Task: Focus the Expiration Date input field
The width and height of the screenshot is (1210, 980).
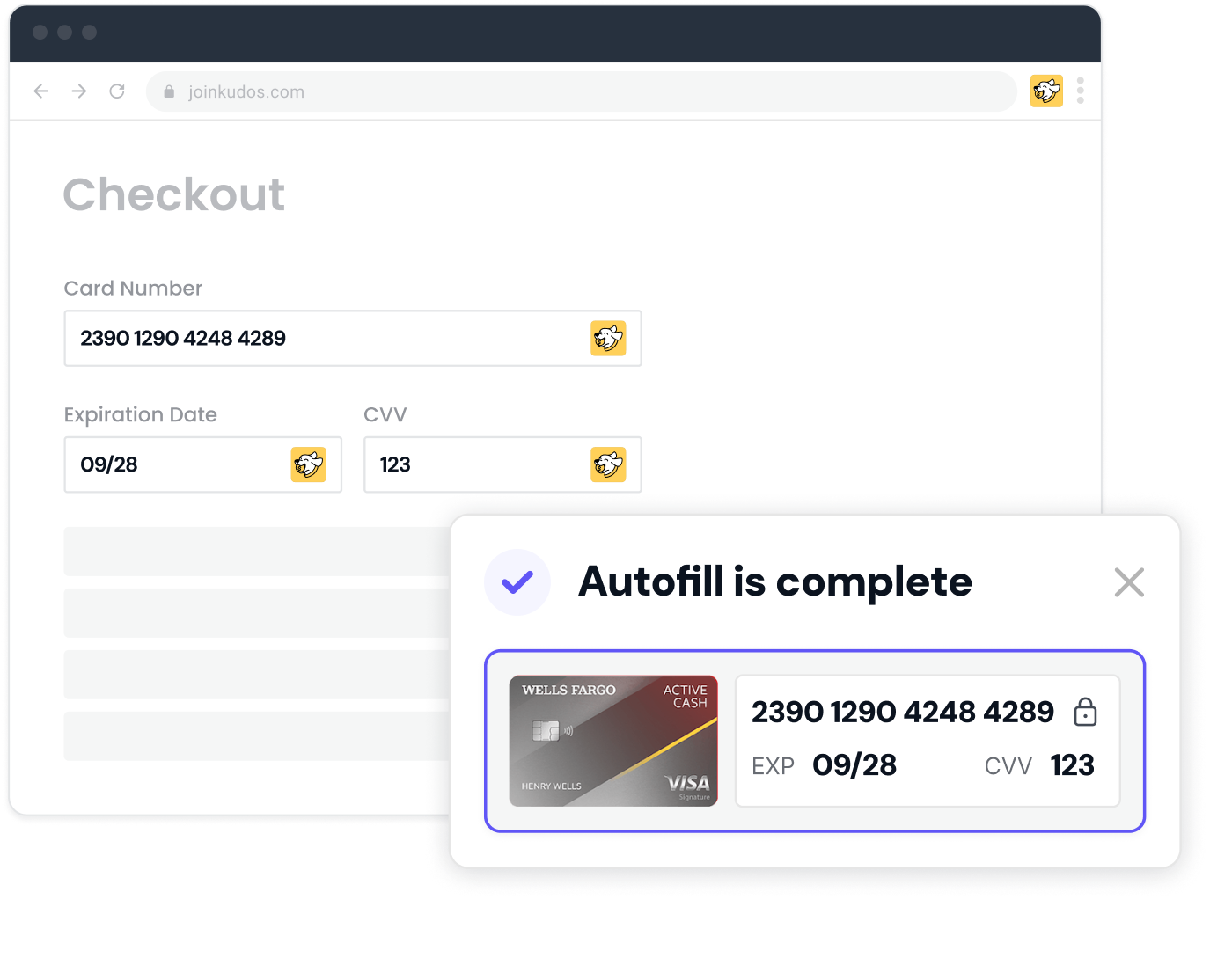Action: (203, 464)
